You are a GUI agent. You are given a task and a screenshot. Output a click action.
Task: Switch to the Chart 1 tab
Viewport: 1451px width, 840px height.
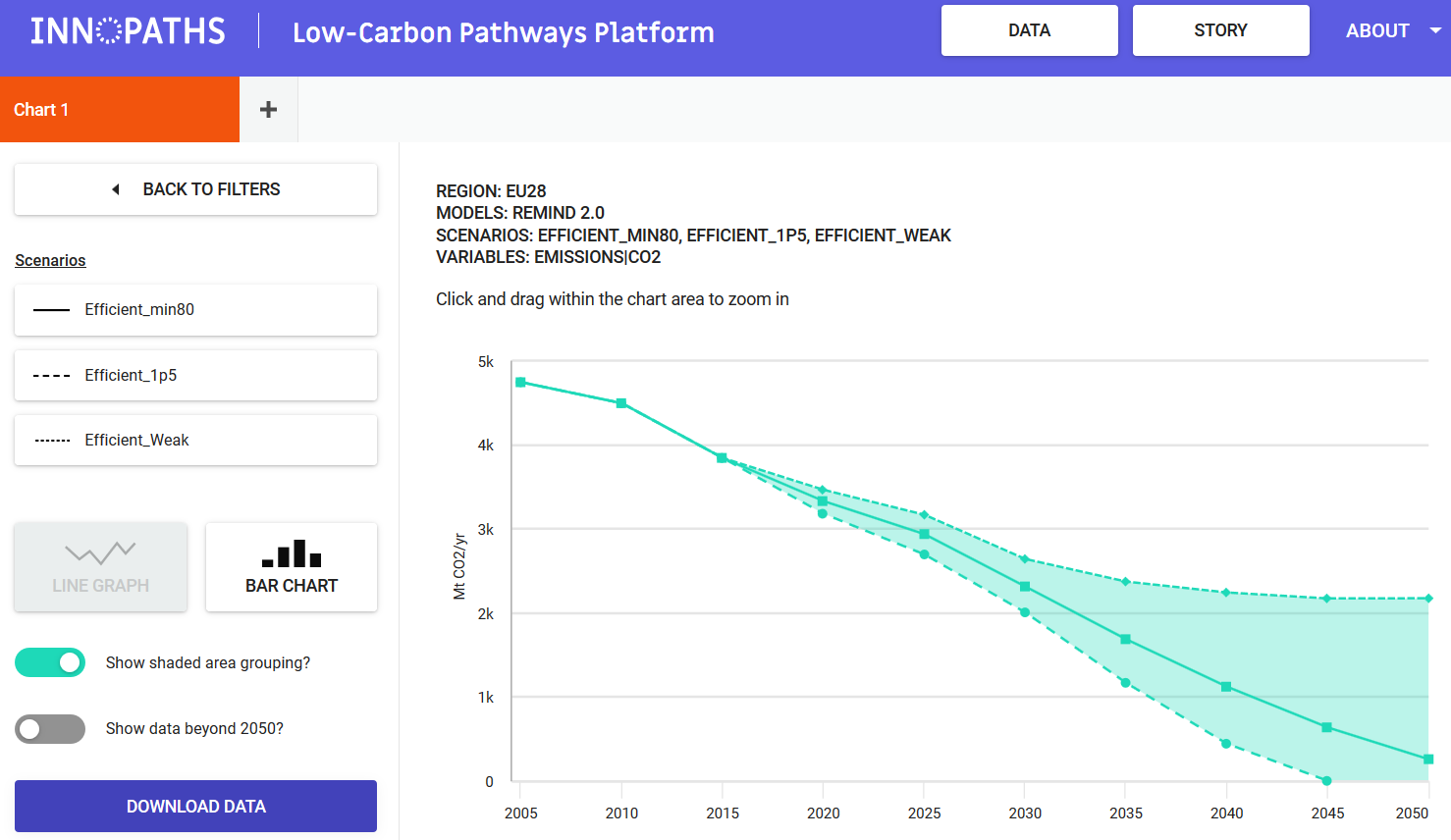(120, 110)
